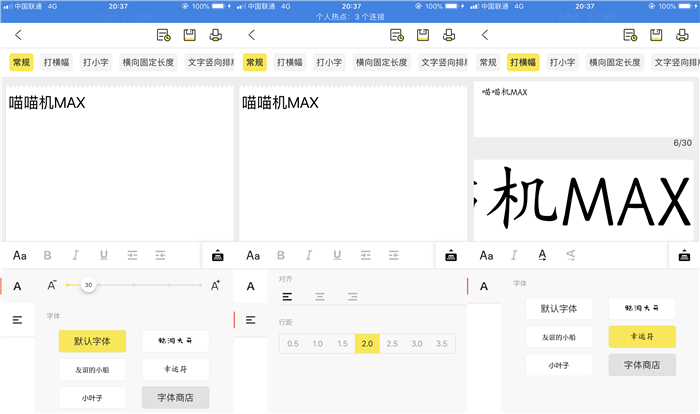
Task: Open font side tab A on left screen
Action: click(17, 286)
